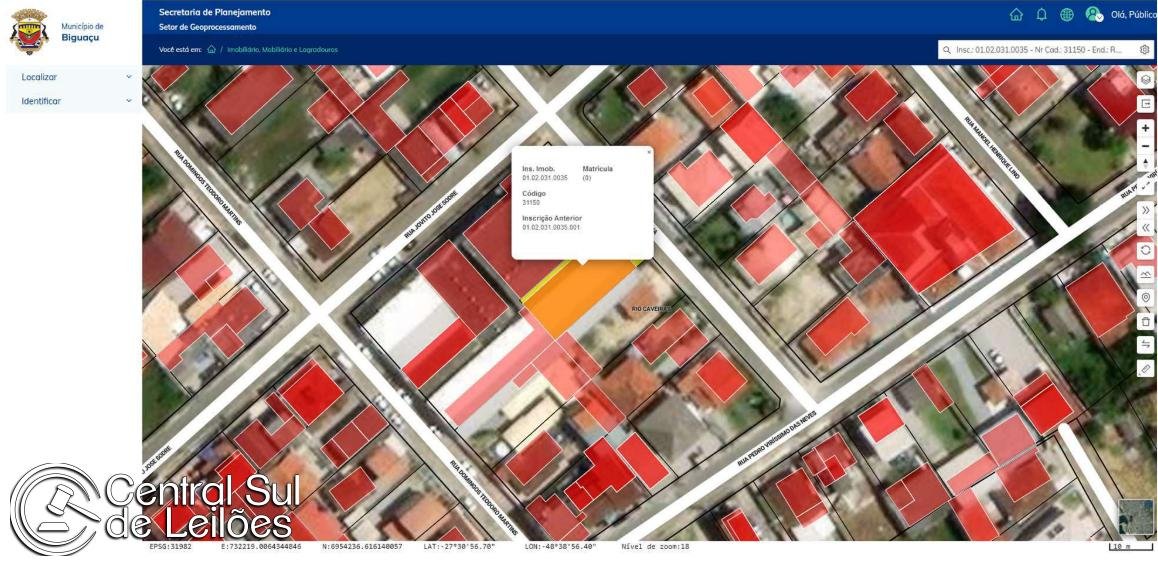Open the map layers panel
The height and width of the screenshot is (566, 1158).
[x=1146, y=80]
